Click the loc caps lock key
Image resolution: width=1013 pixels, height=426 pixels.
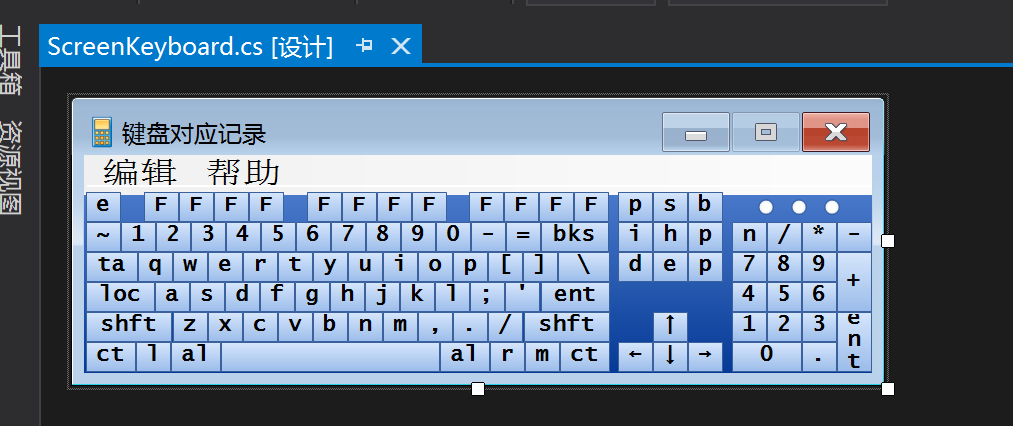pos(120,297)
